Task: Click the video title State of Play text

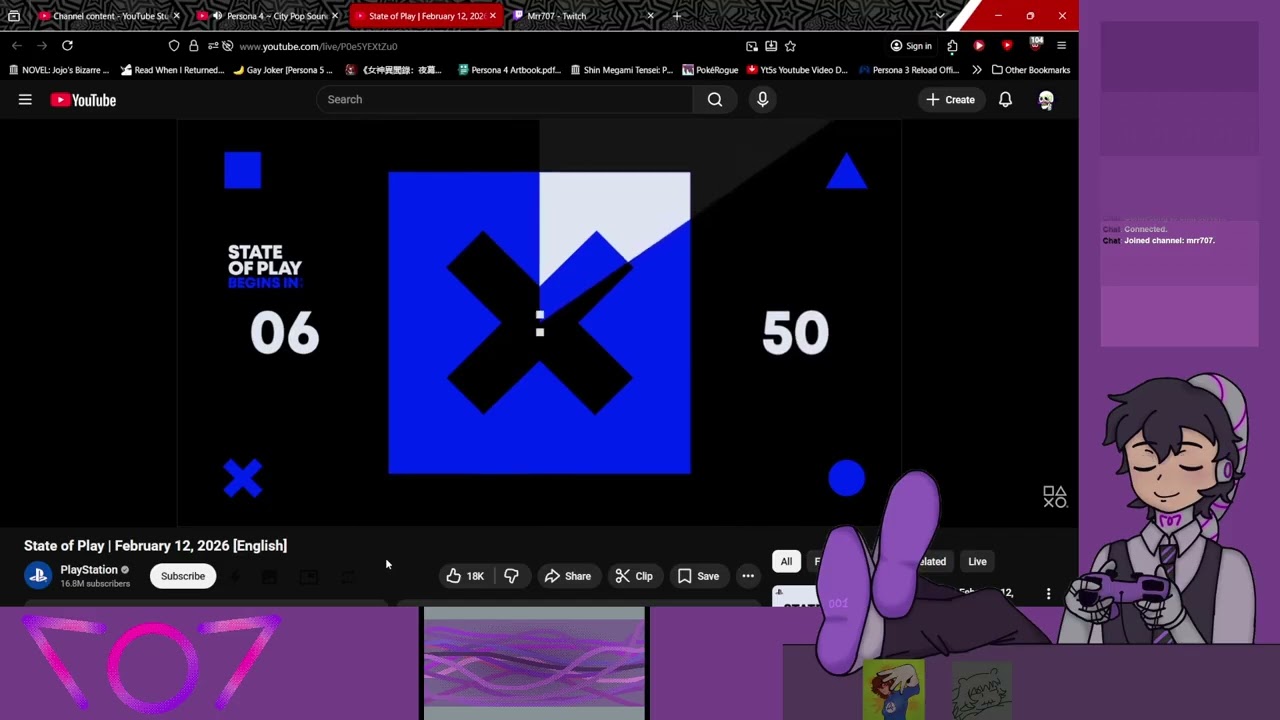Action: coord(155,546)
